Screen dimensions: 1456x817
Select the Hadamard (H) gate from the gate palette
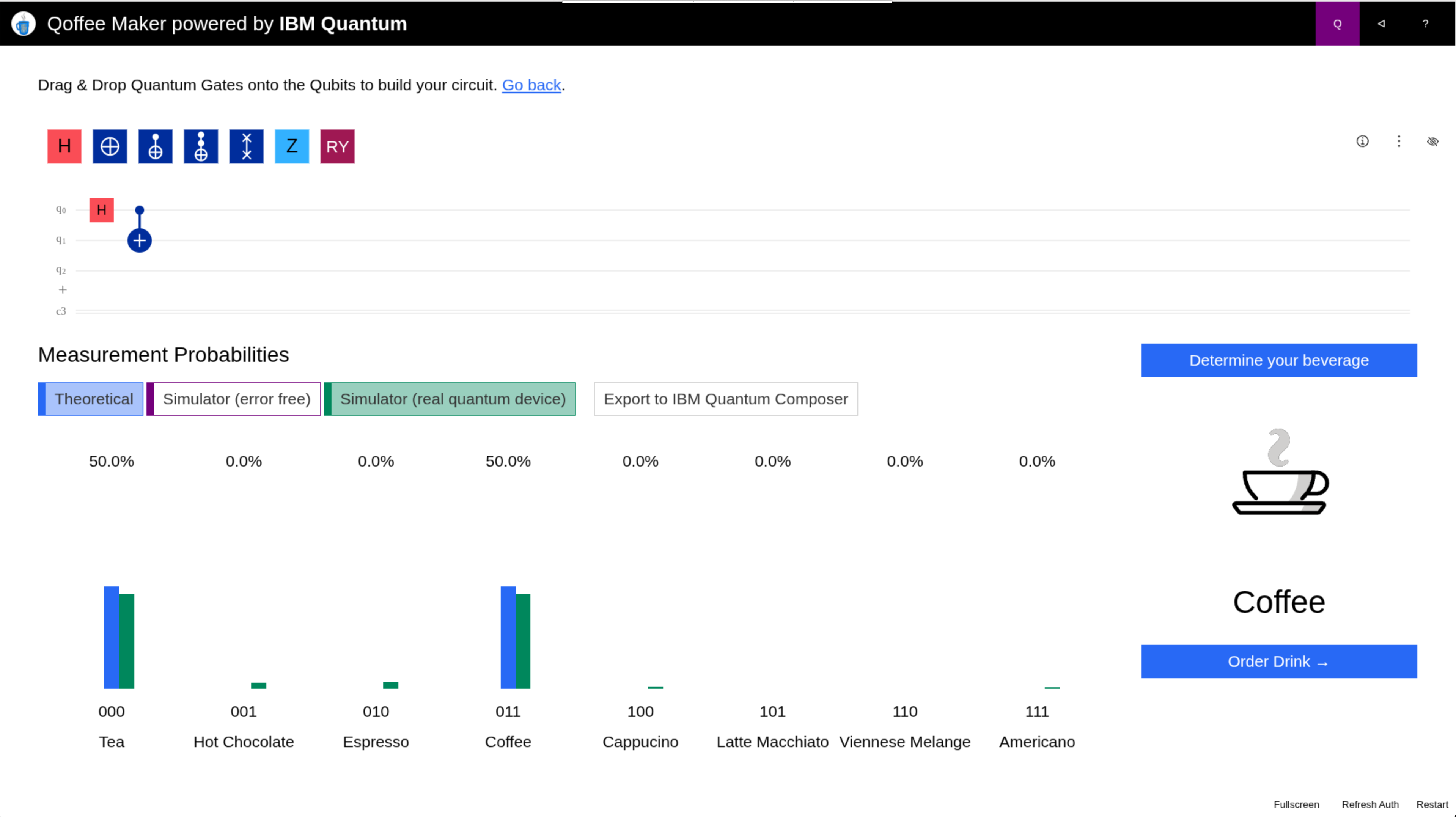64,146
